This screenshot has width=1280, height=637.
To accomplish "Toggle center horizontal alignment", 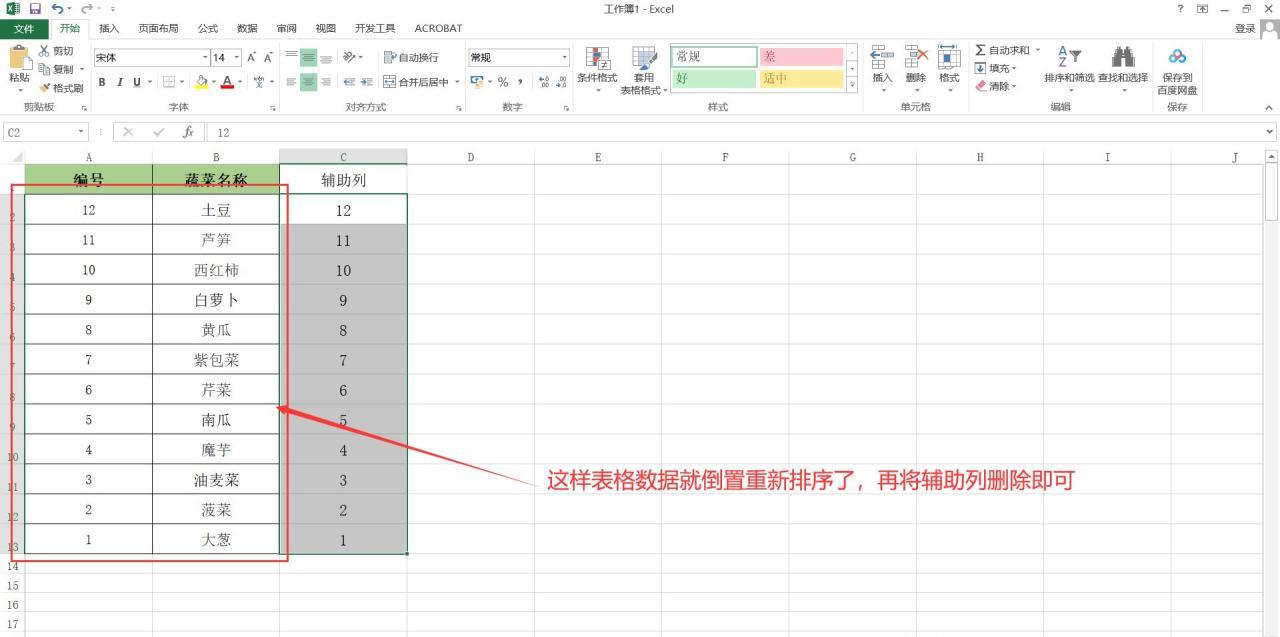I will coord(309,82).
